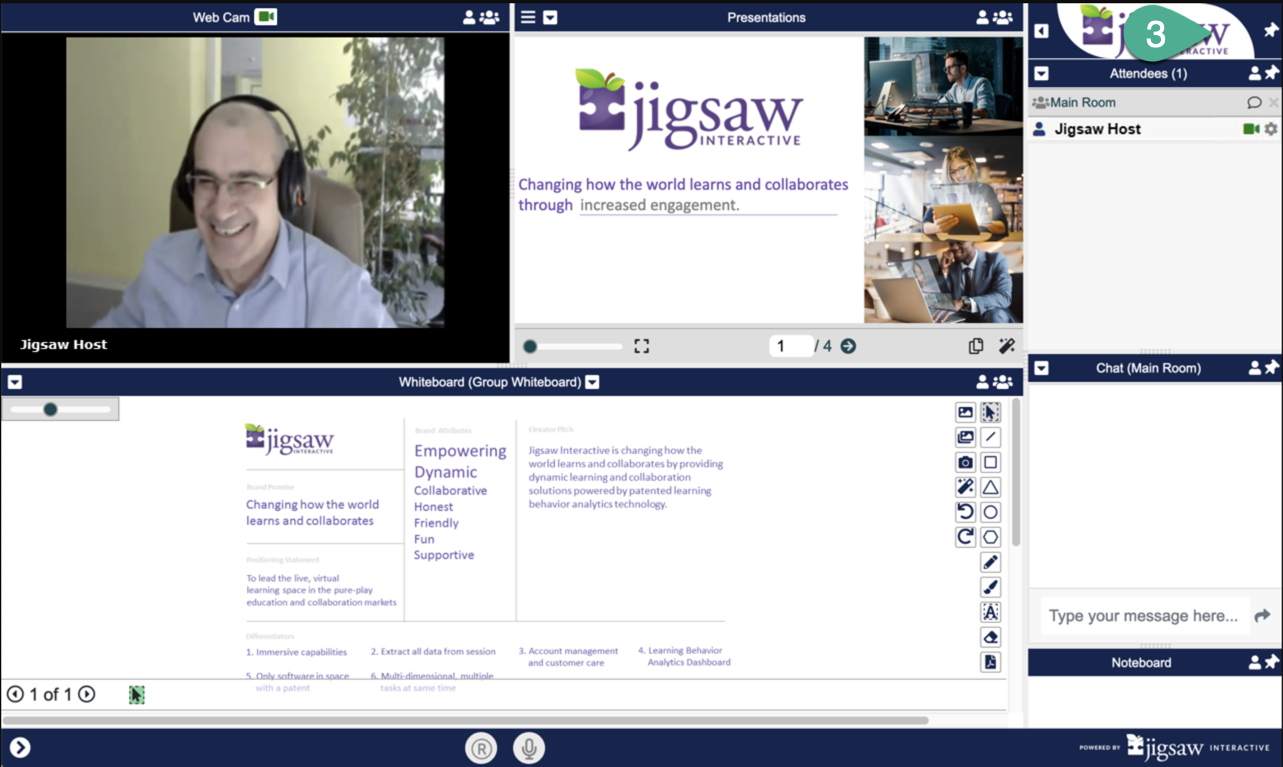
Task: Click the camera snapshot icon on whiteboard
Action: [965, 462]
